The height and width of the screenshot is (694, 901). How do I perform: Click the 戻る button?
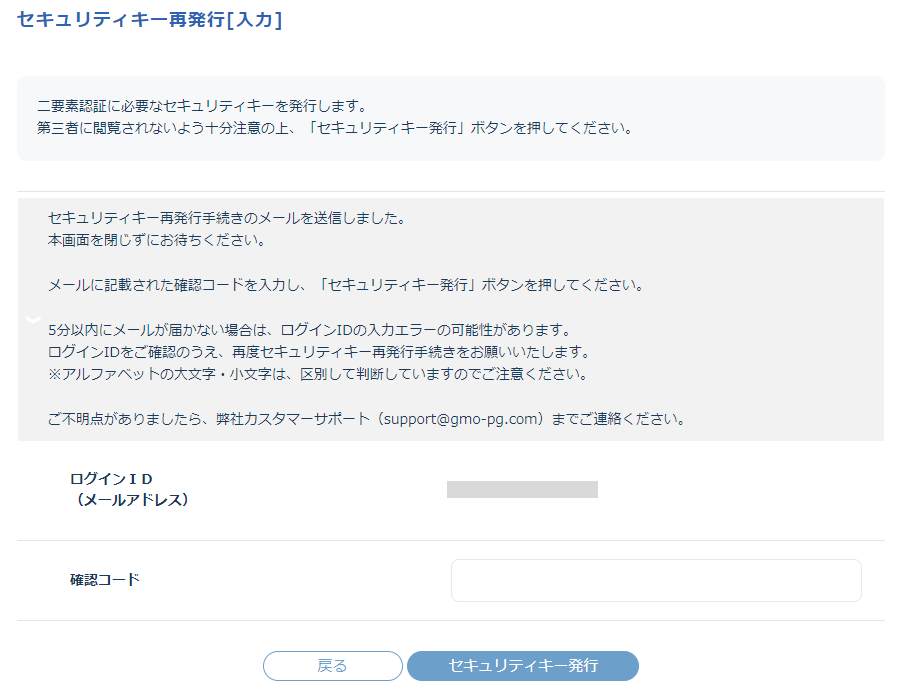[333, 666]
